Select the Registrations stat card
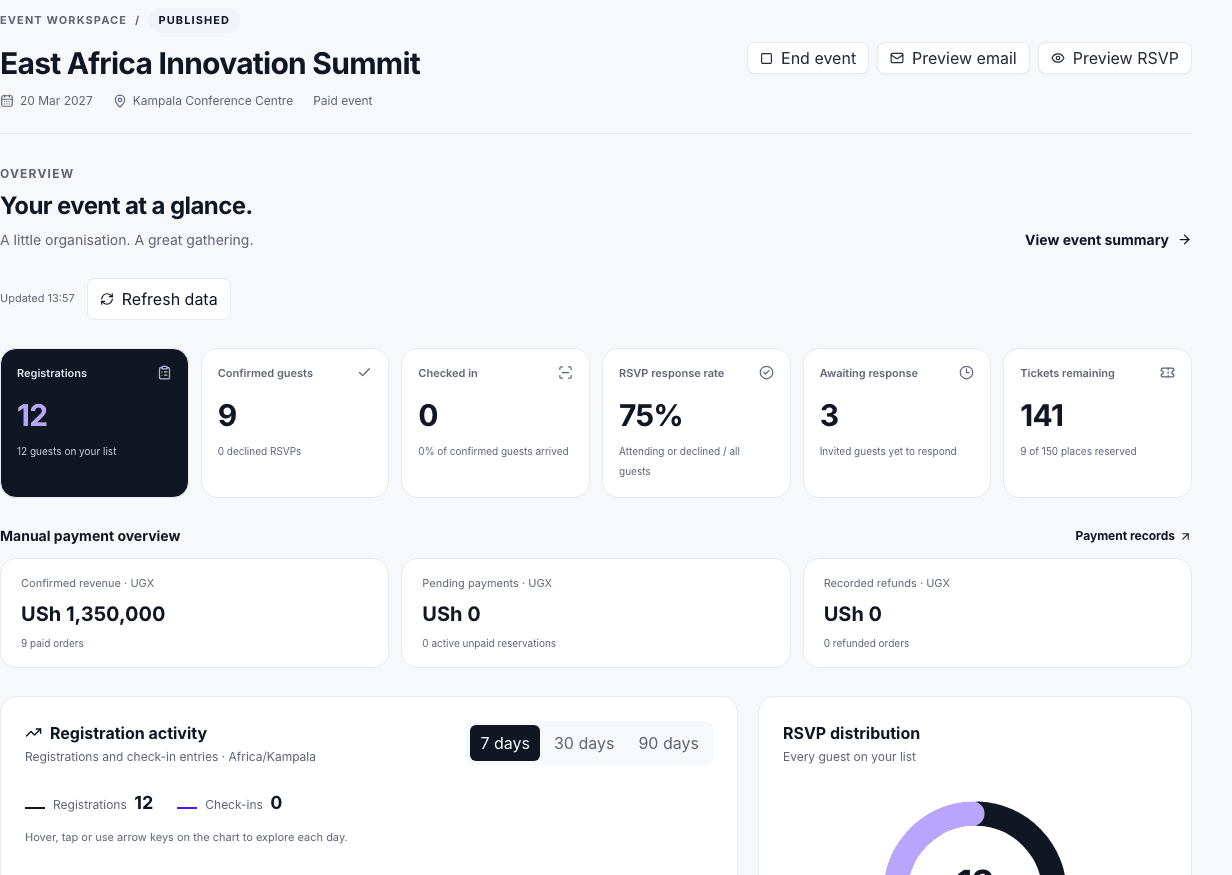Screen dimensions: 1232x875 click(94, 423)
